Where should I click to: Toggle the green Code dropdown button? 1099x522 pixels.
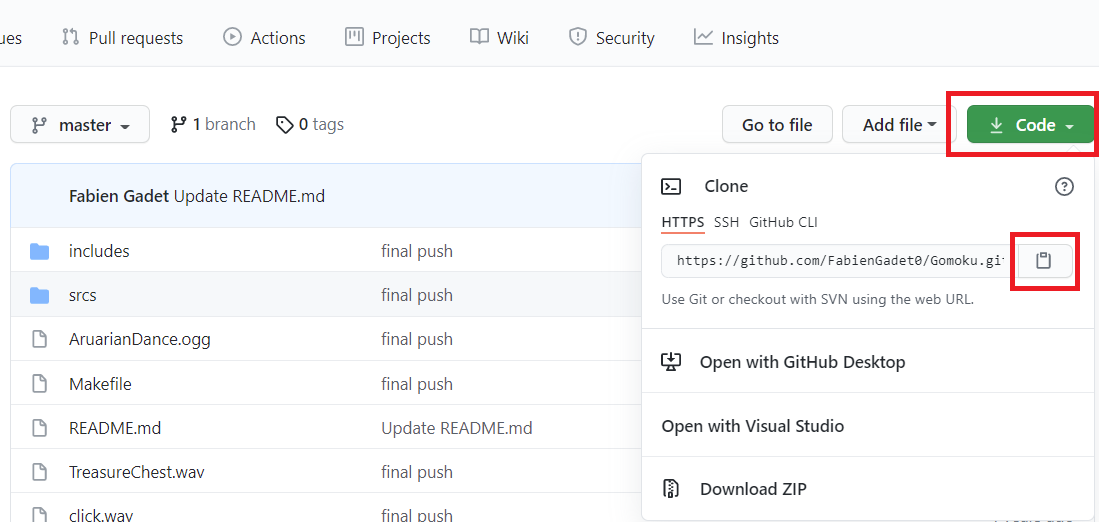1030,125
